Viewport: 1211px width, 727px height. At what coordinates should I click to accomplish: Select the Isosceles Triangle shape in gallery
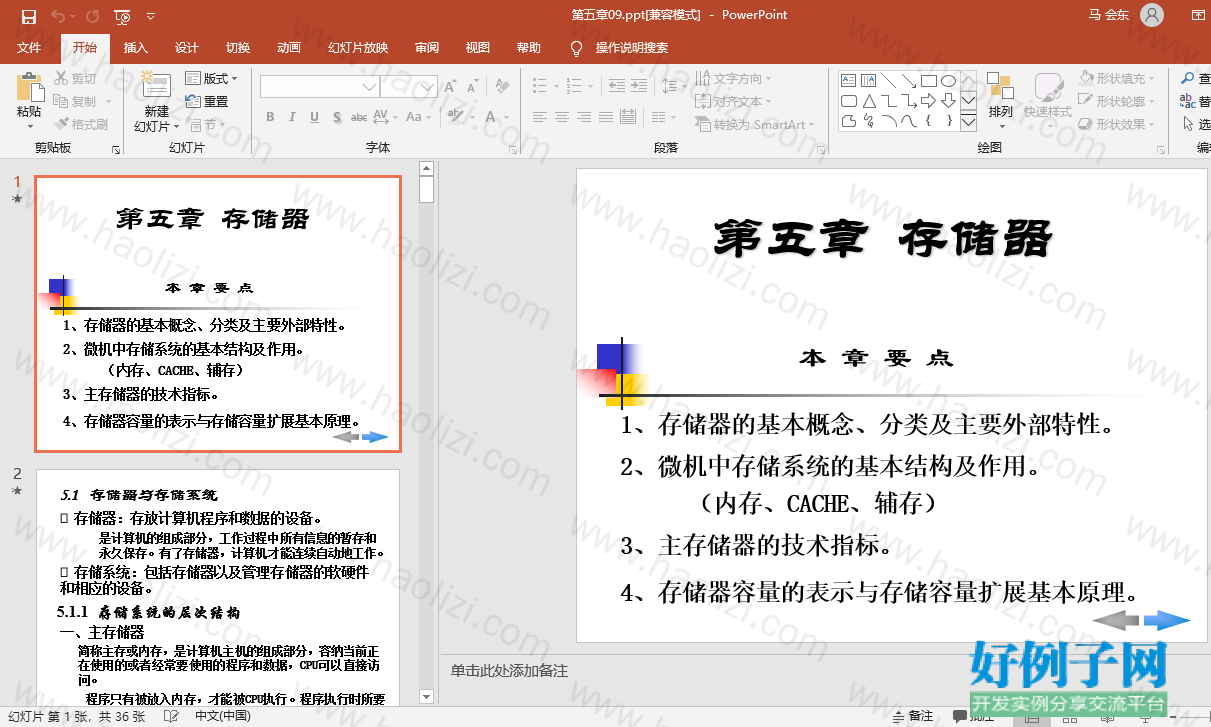pyautogui.click(x=869, y=101)
